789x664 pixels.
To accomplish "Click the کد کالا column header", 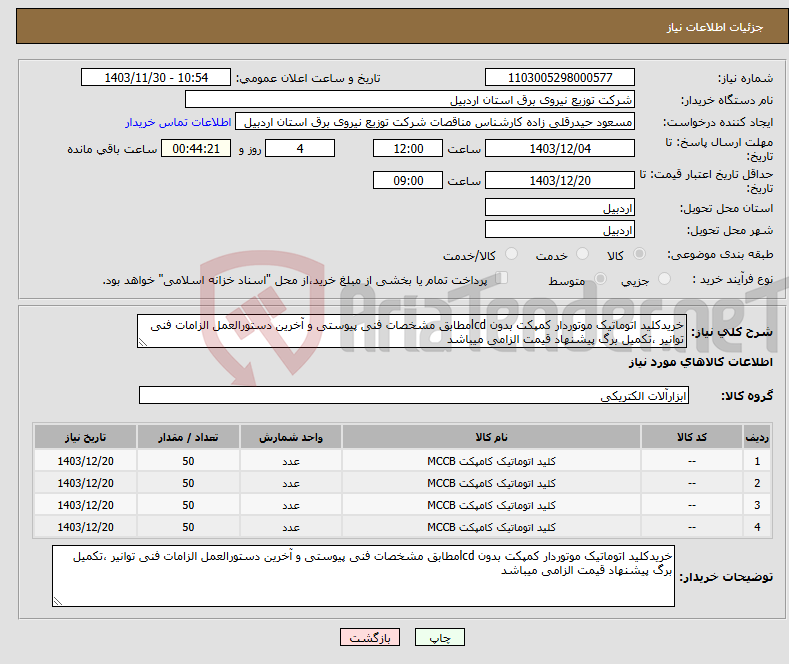I will pos(692,437).
